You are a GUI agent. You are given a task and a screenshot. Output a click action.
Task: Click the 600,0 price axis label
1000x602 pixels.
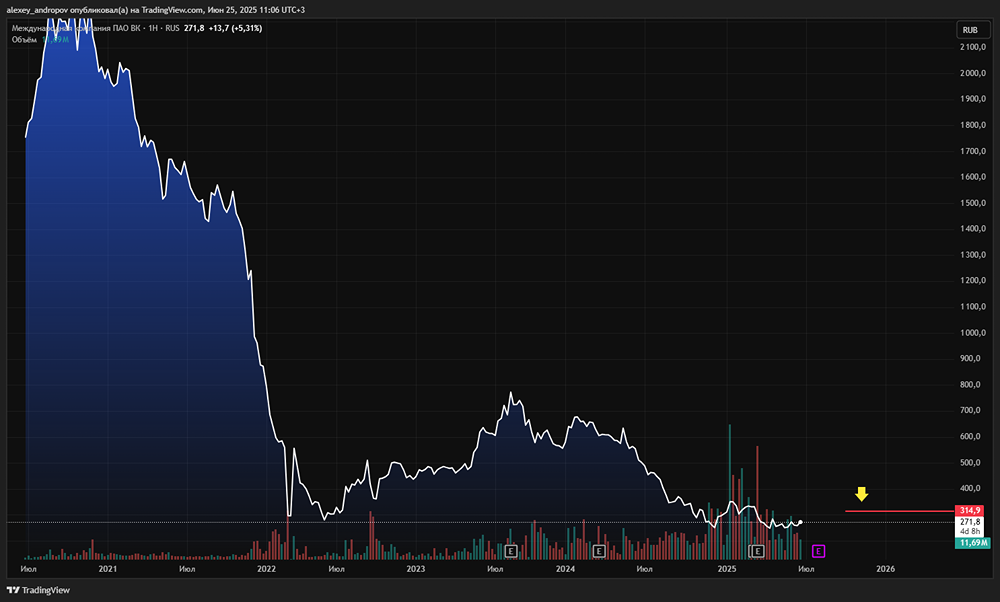[x=970, y=436]
